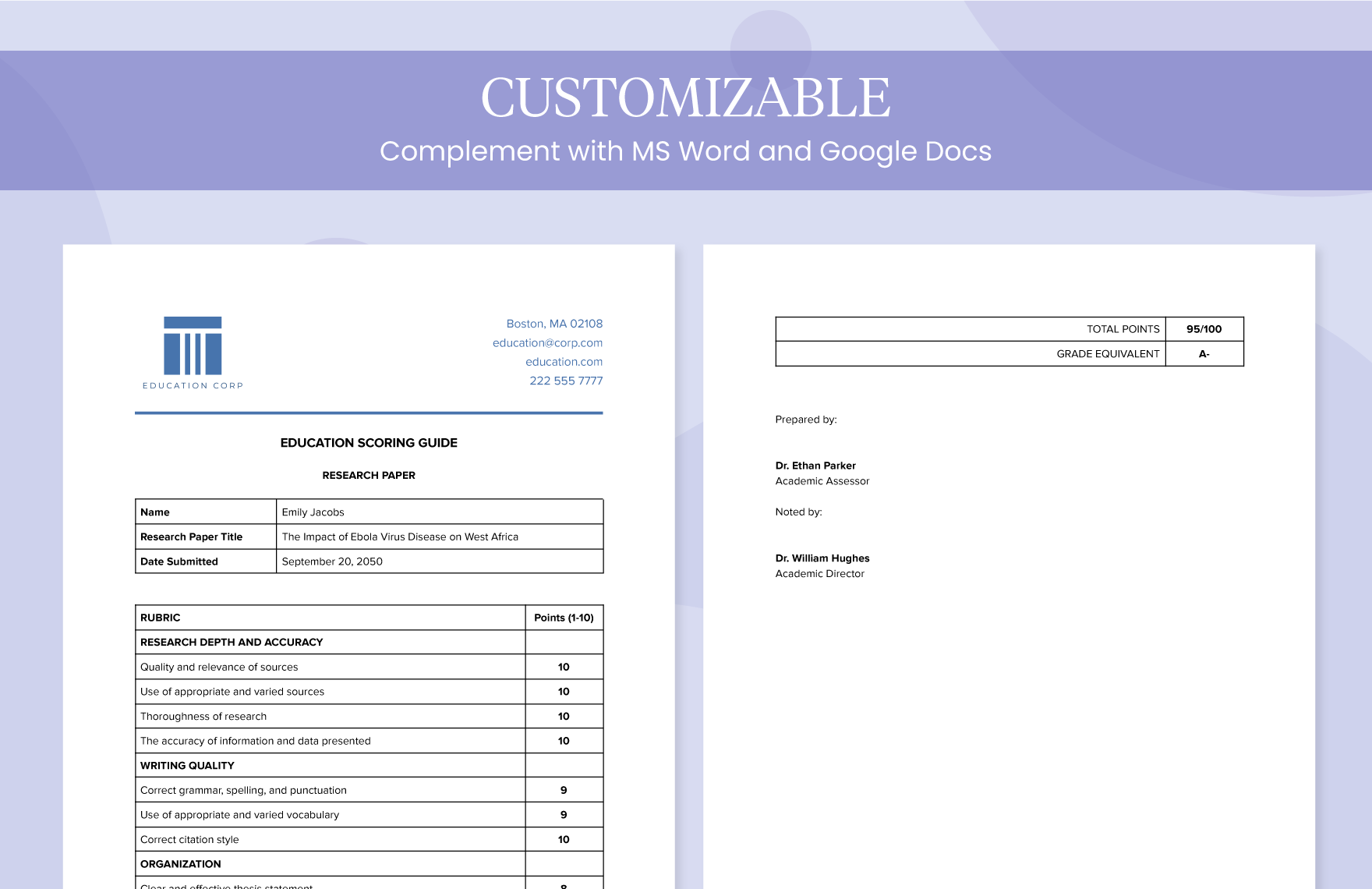This screenshot has width=1372, height=889.
Task: Click the Points (1-10) header cell
Action: pos(564,618)
